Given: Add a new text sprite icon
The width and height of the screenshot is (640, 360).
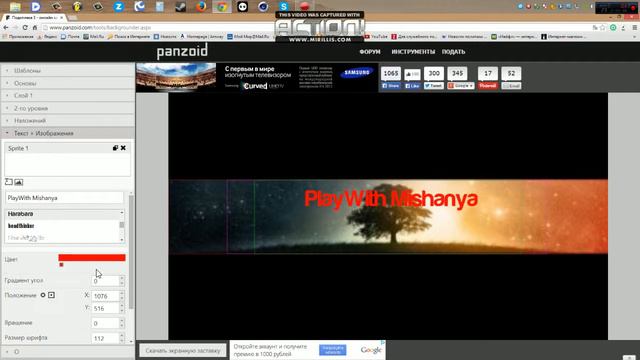Looking at the screenshot, I should (9, 182).
